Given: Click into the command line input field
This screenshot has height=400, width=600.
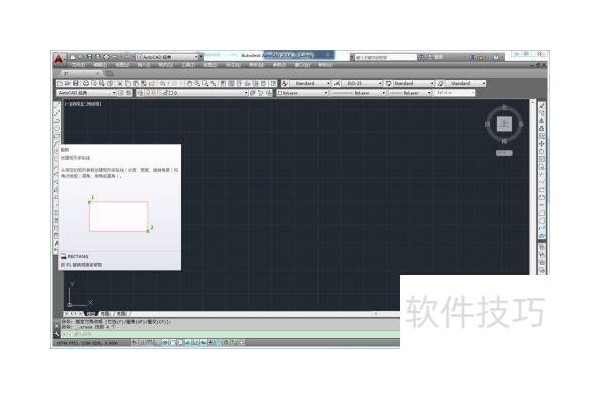Looking at the screenshot, I should (x=230, y=334).
